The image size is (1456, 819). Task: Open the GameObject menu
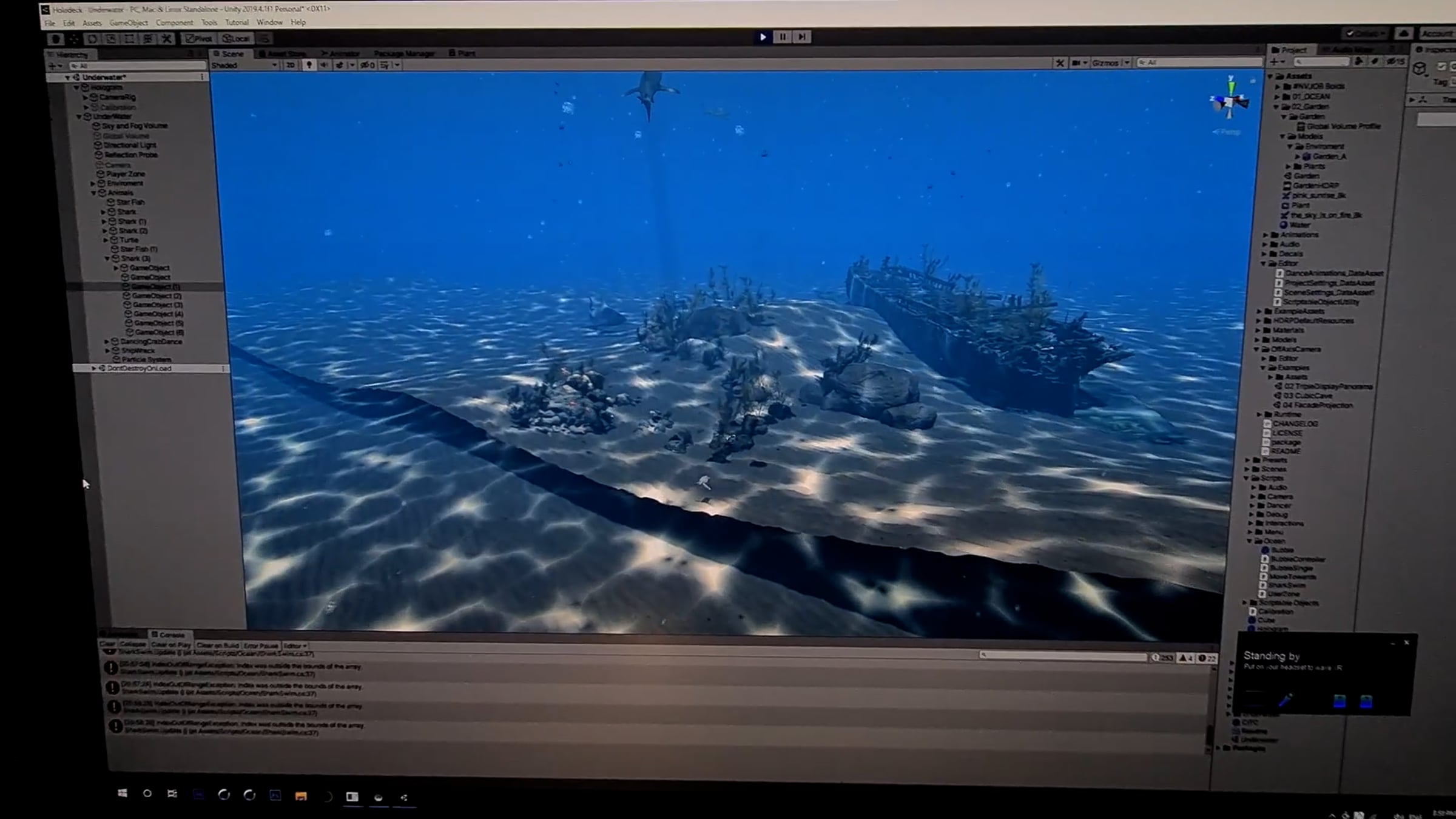(129, 23)
